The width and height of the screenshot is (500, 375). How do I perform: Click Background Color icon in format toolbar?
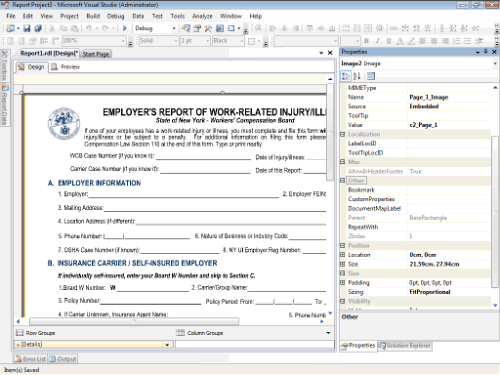click(x=411, y=41)
